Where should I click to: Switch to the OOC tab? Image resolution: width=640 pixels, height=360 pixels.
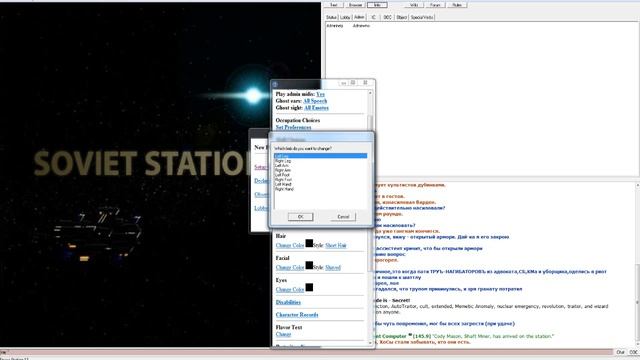(x=387, y=18)
